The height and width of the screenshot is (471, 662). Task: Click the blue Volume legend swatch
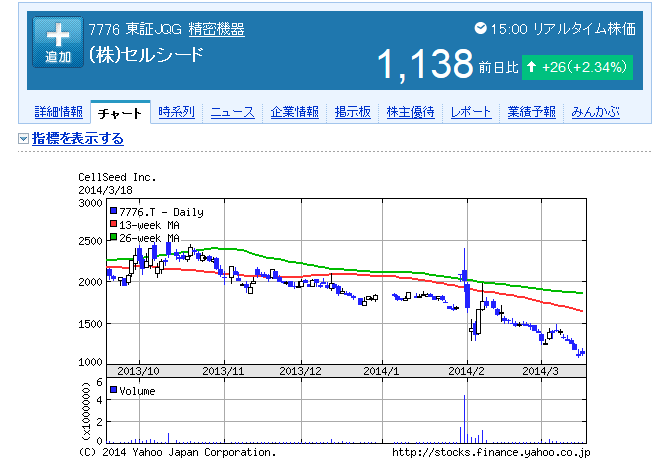click(113, 390)
